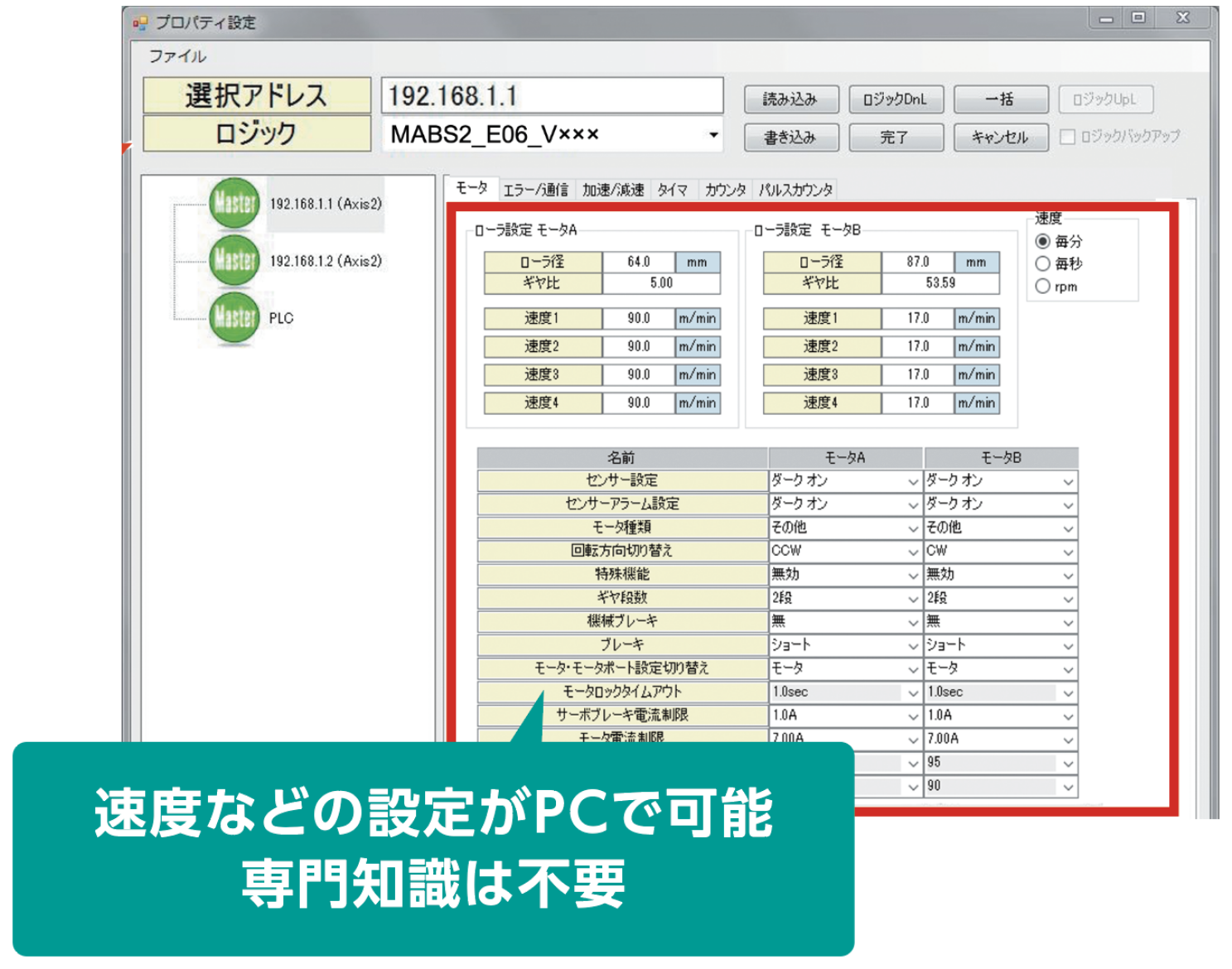
Task: Expand モータA センサー設定 dropdown
Action: [912, 481]
